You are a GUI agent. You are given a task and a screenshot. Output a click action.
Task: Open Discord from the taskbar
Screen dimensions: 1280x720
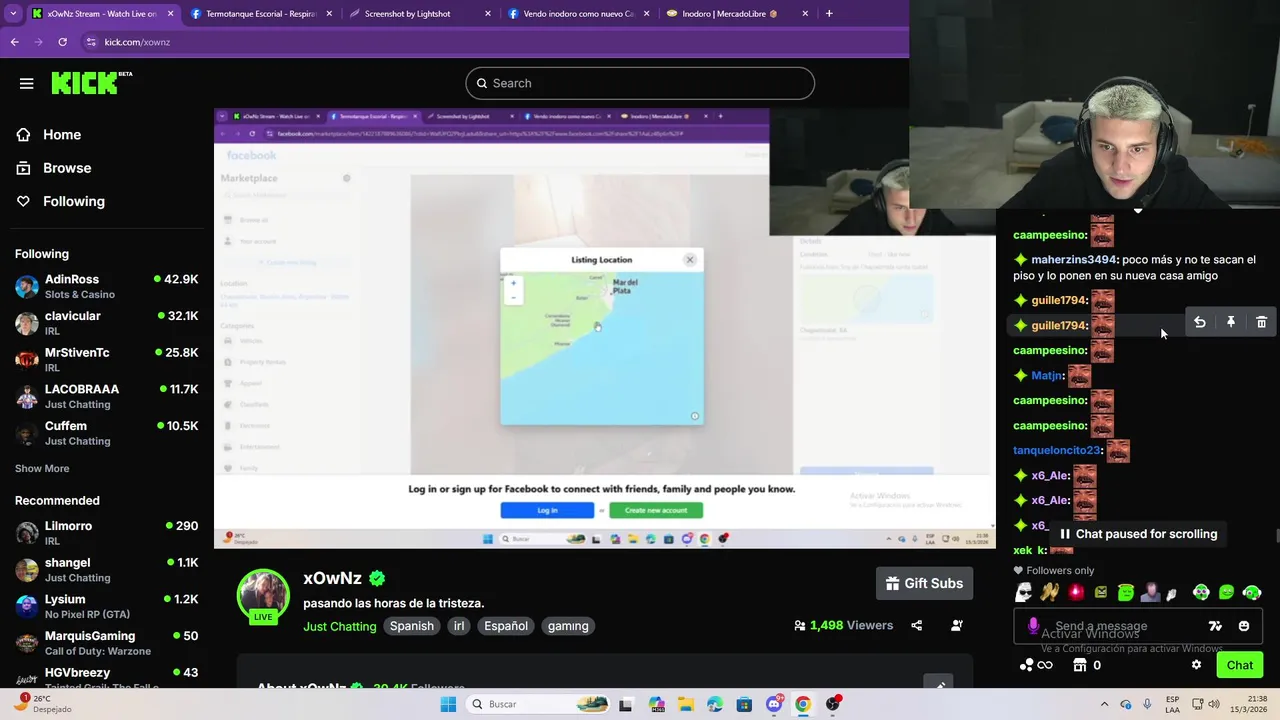coord(773,704)
